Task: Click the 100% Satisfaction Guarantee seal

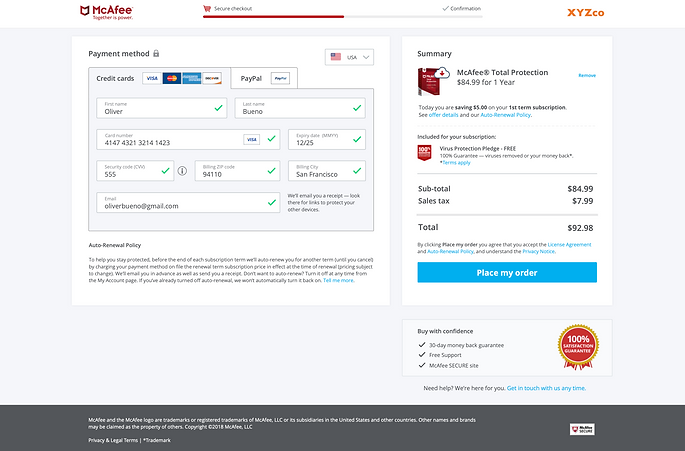Action: [x=578, y=347]
